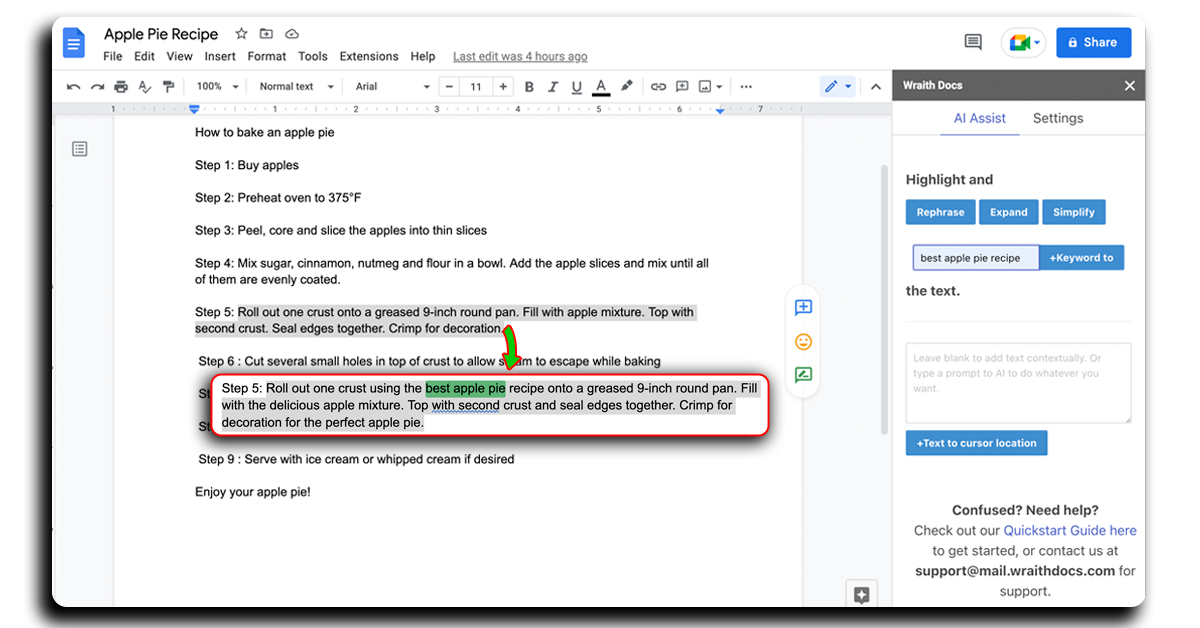Click the Print icon in toolbar

pos(121,87)
